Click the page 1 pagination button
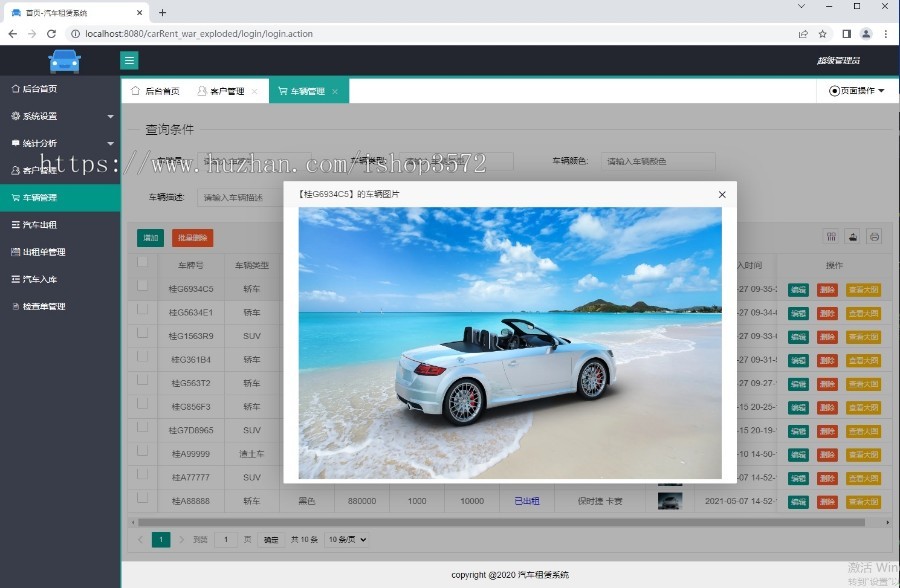The image size is (900, 588). pos(161,540)
